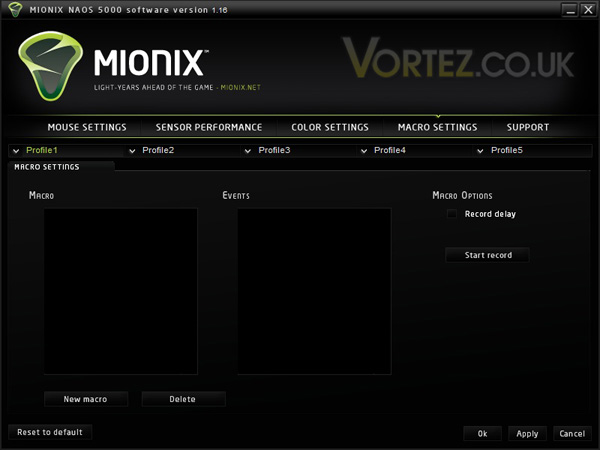This screenshot has height=450, width=600.
Task: Create a New macro
Action: pyautogui.click(x=86, y=399)
